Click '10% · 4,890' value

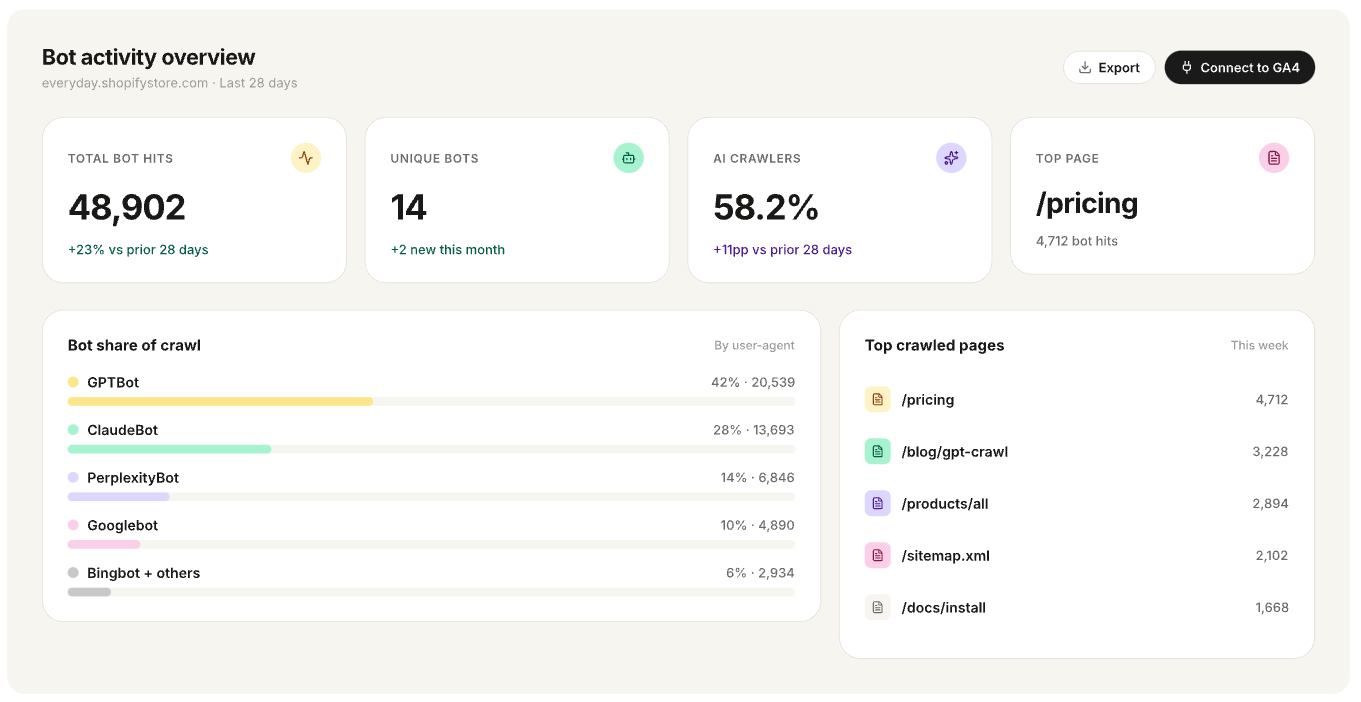click(x=757, y=526)
